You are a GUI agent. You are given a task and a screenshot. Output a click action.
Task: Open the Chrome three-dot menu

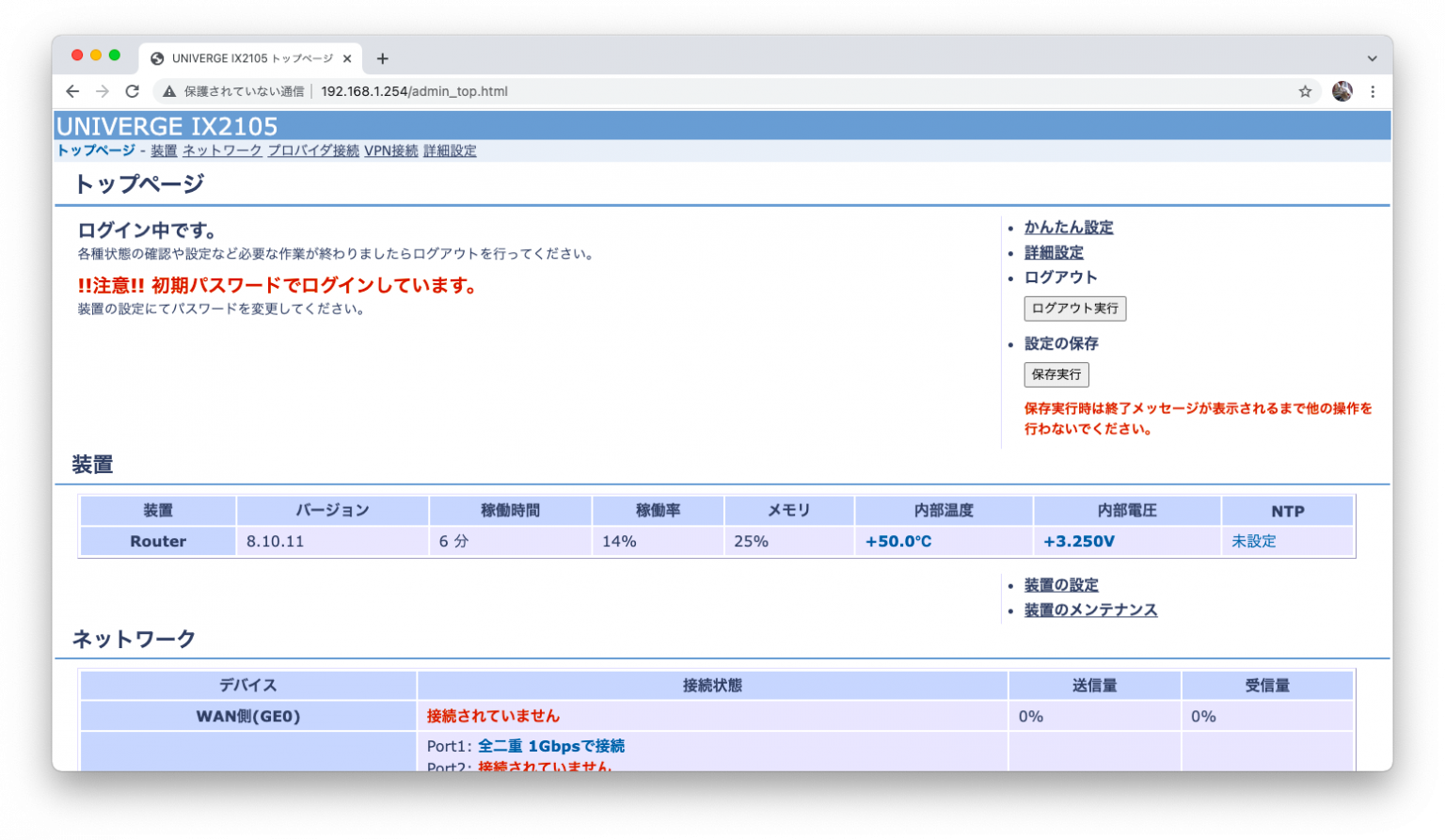[x=1374, y=91]
